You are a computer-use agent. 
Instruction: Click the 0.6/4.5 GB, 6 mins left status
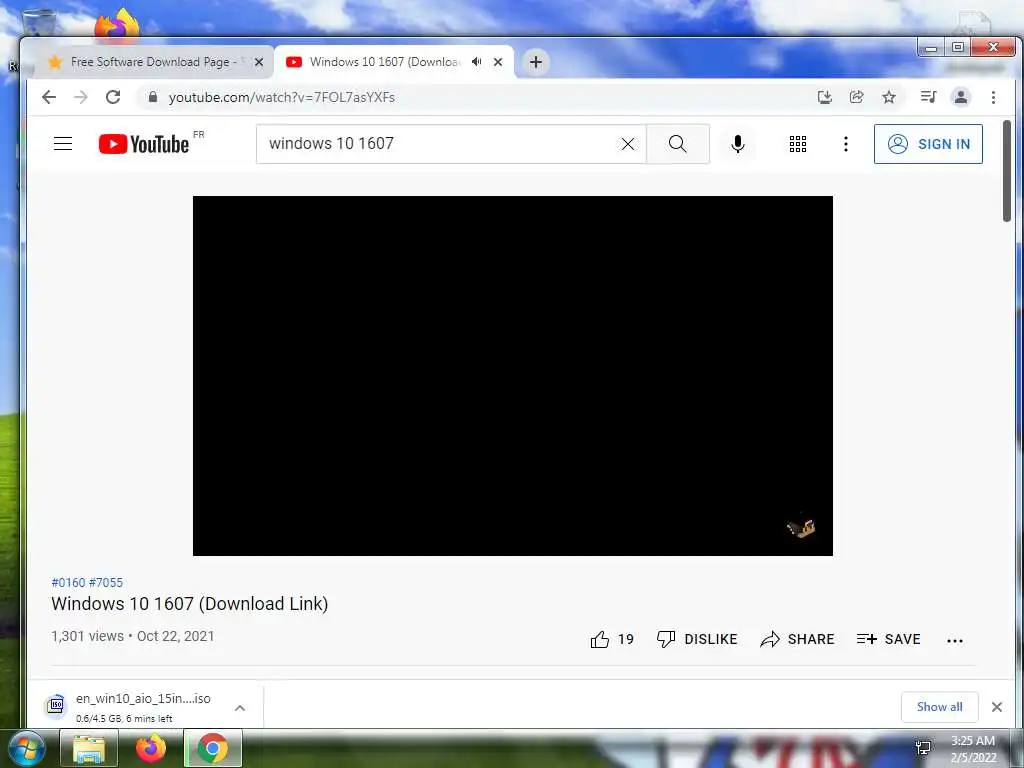click(124, 718)
